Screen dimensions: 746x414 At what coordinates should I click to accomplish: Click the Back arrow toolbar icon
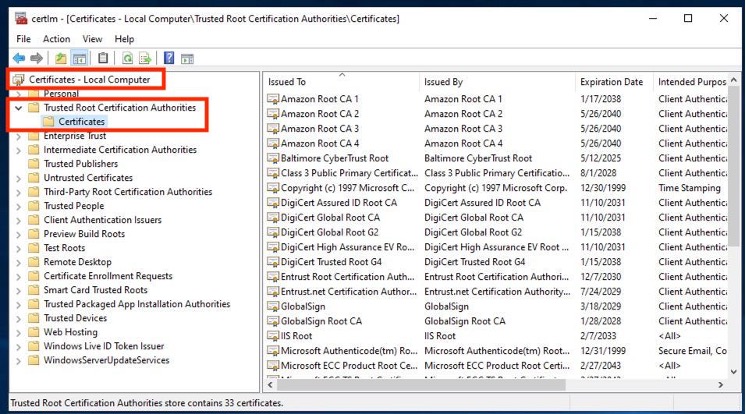click(19, 59)
